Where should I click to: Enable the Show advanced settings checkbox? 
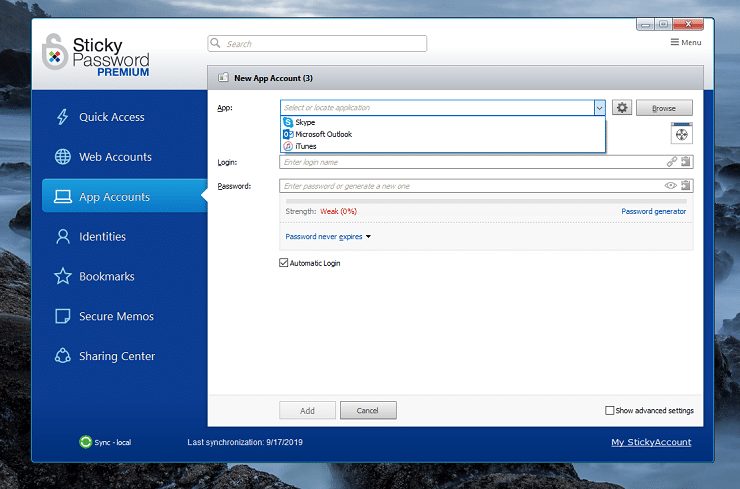[x=610, y=410]
